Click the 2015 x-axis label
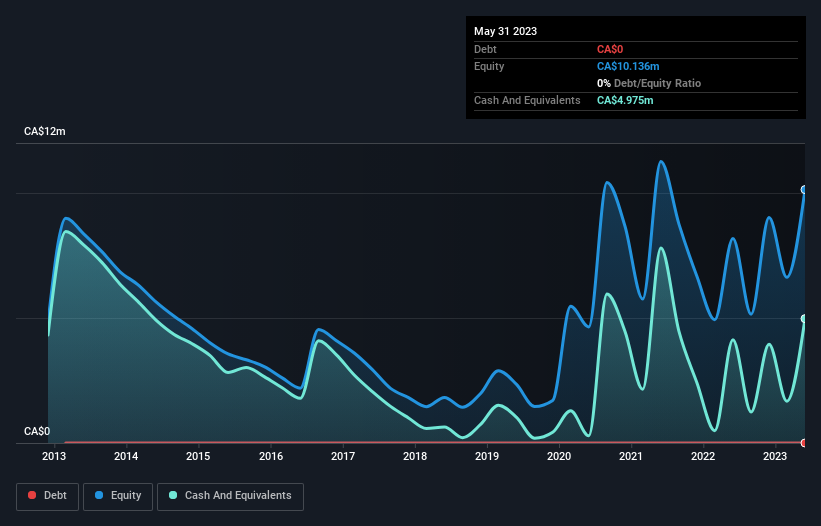The height and width of the screenshot is (526, 821). point(198,456)
